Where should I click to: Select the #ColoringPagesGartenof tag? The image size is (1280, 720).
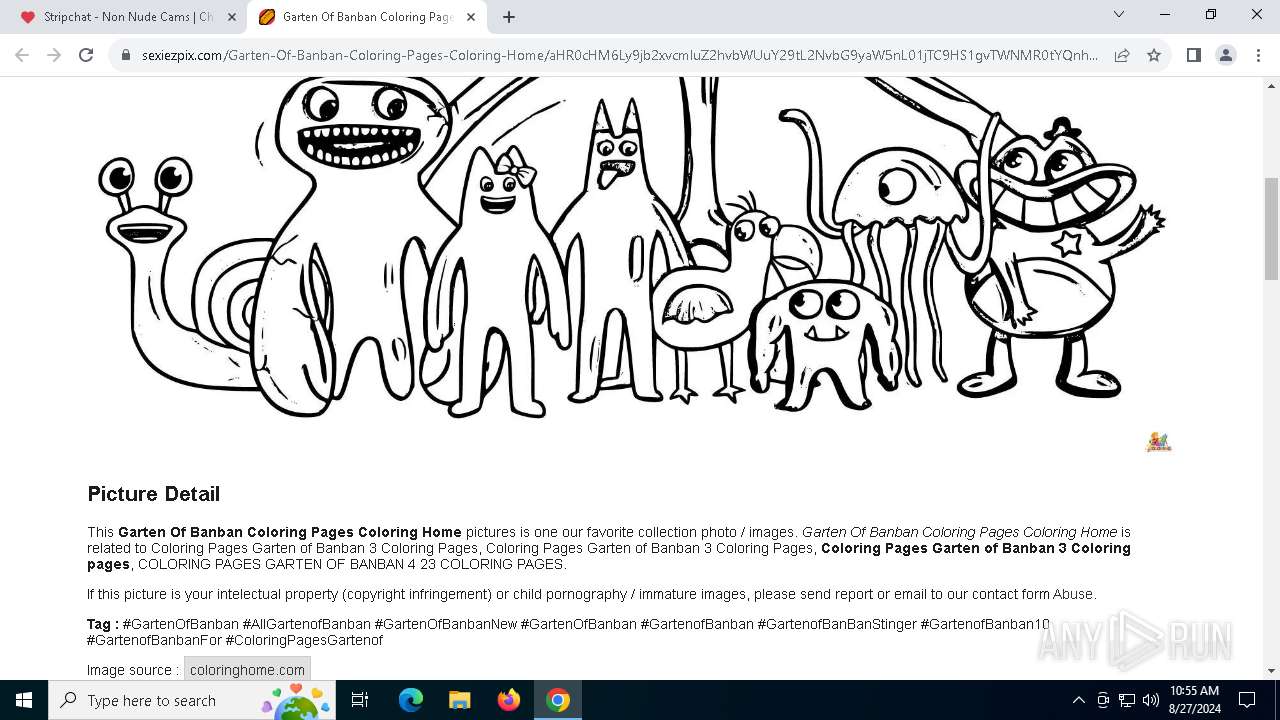304,640
